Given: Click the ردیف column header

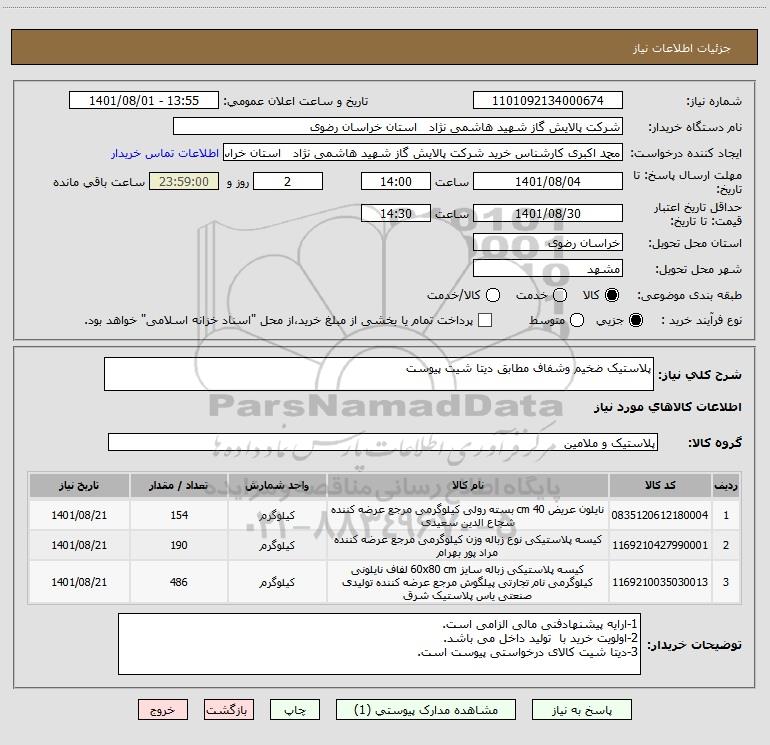Looking at the screenshot, I should click(x=726, y=485).
